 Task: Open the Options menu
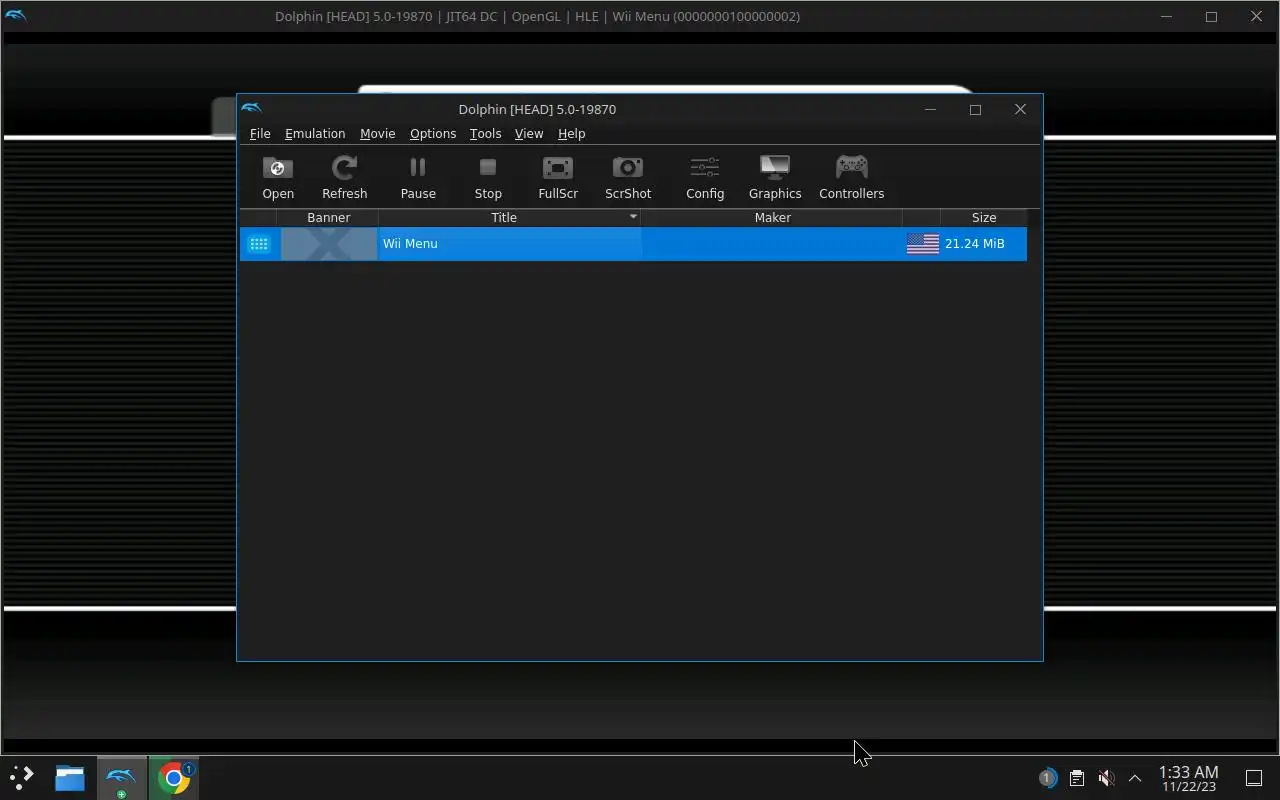tap(433, 134)
